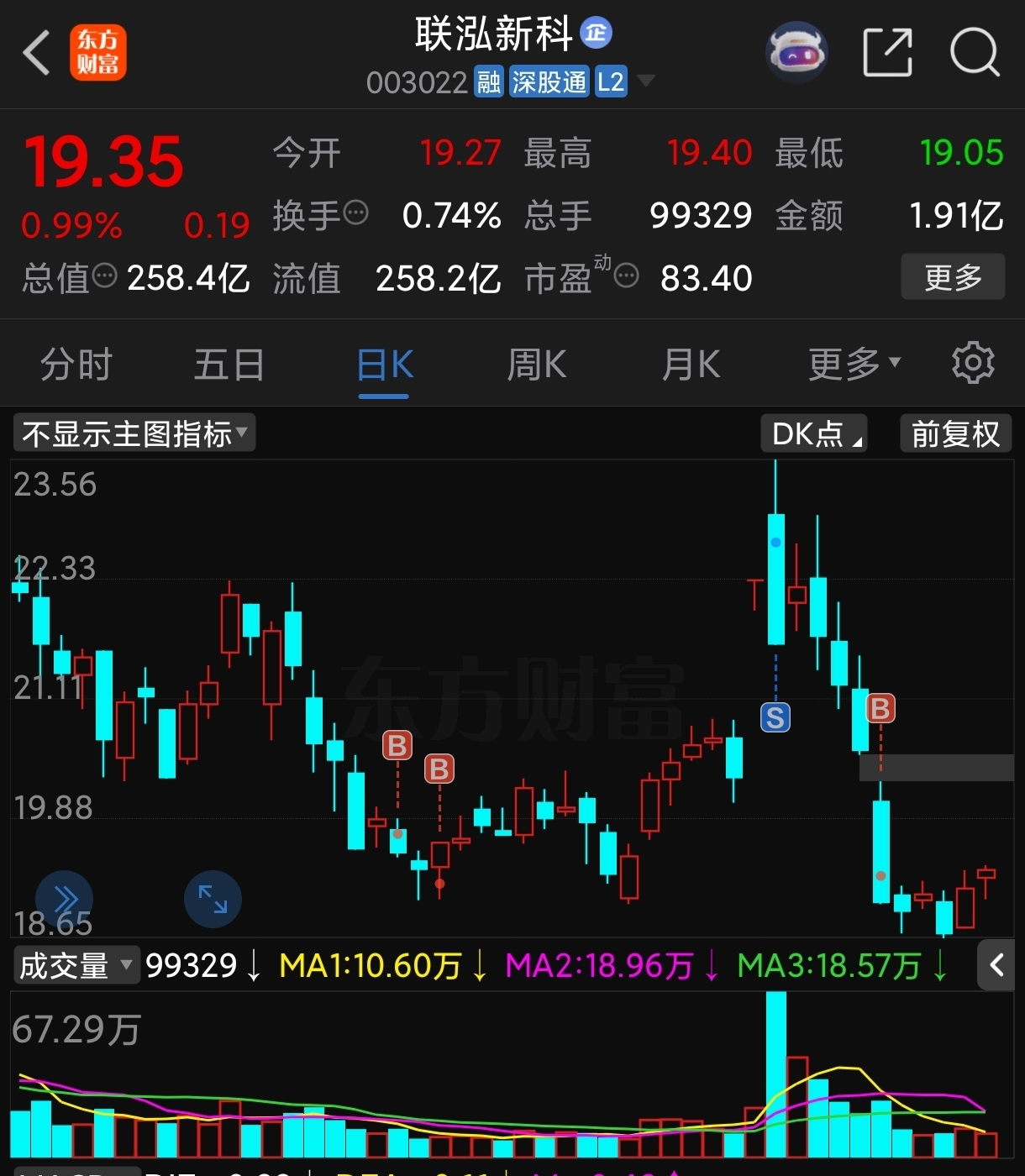The image size is (1025, 1176).
Task: Open 换手 info bubble icon
Action: click(356, 213)
